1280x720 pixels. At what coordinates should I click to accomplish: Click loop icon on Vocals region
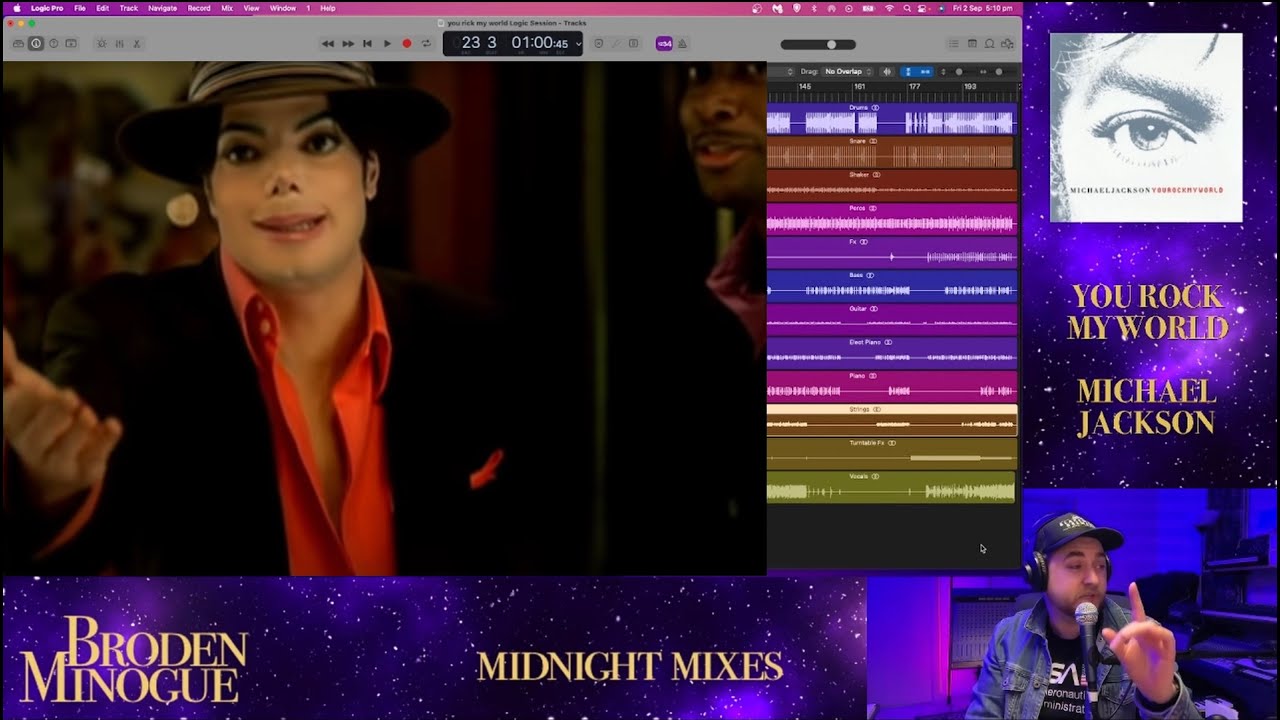click(x=875, y=476)
